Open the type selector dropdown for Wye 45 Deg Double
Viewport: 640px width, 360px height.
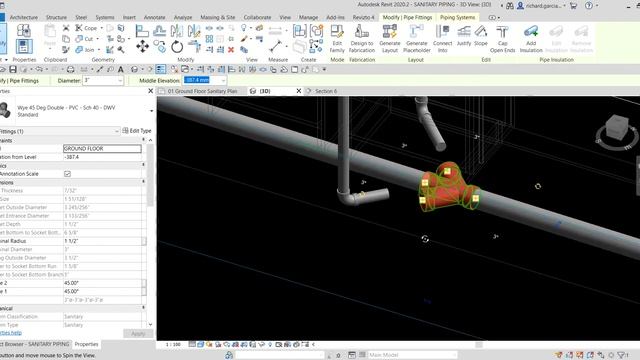pos(151,111)
